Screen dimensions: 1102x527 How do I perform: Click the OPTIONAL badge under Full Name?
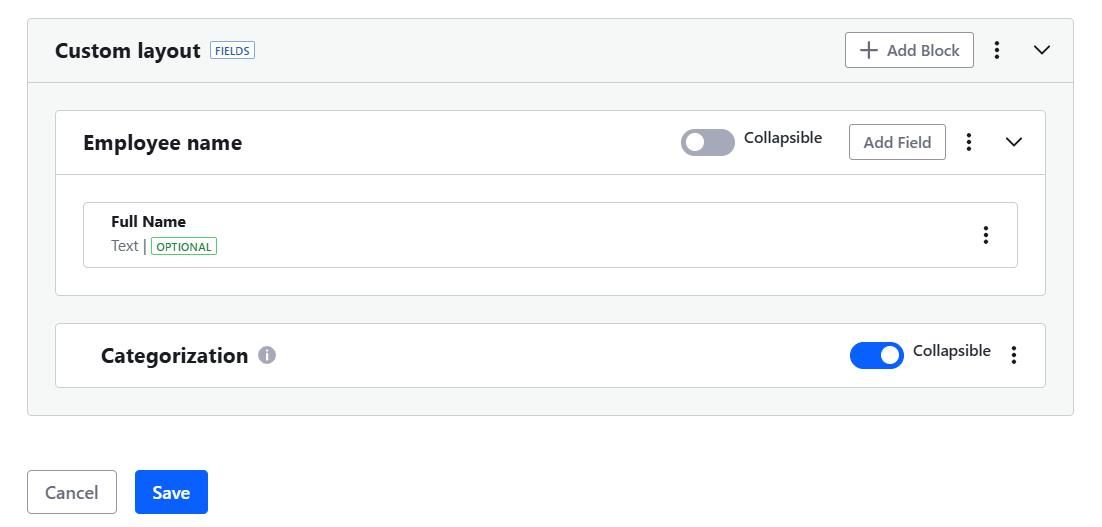click(184, 247)
